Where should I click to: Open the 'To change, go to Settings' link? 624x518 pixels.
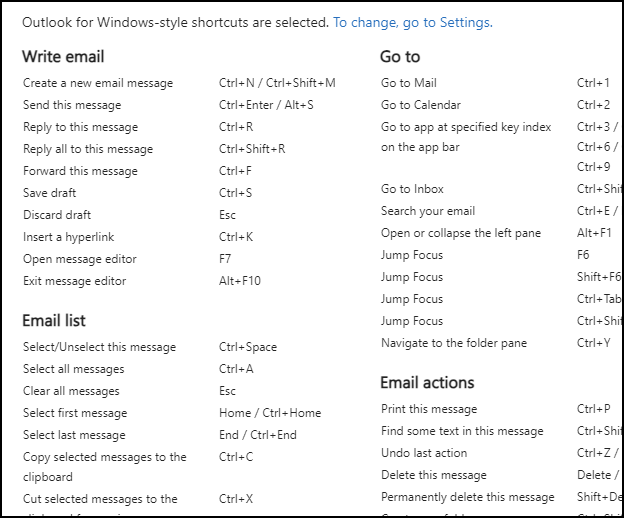(413, 23)
